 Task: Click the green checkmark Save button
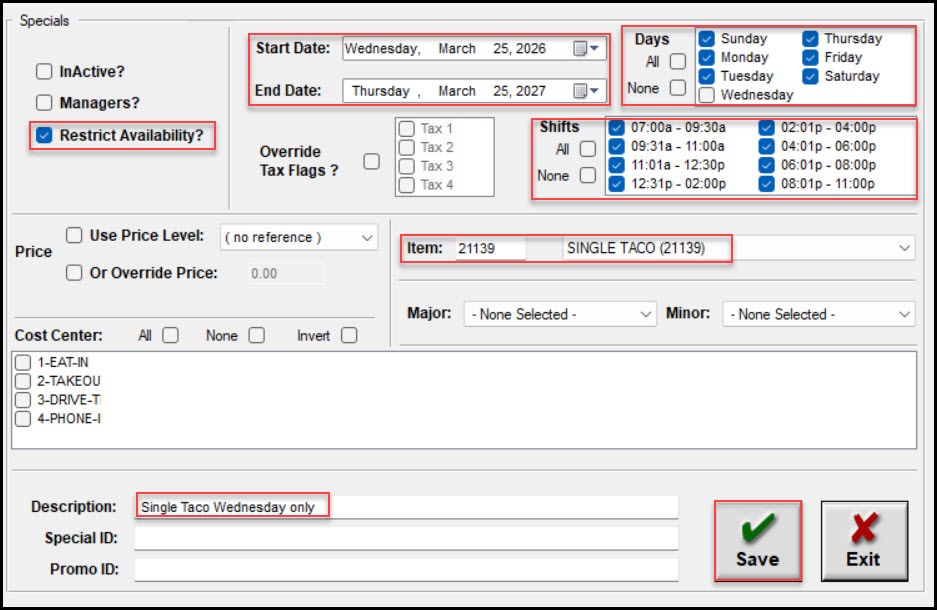click(x=757, y=541)
